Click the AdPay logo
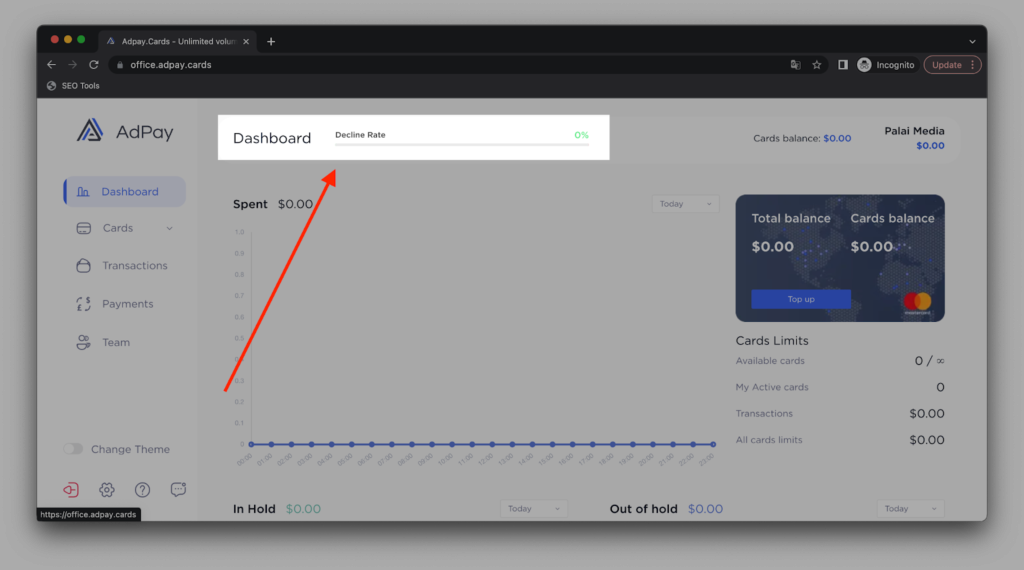 (x=125, y=131)
